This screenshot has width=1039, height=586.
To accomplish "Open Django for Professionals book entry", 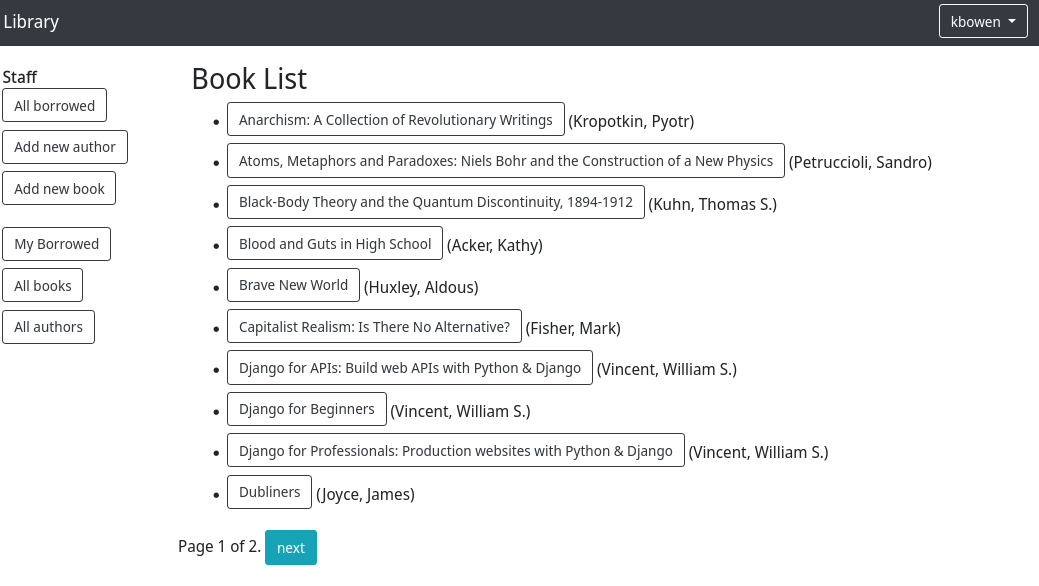I will 455,451.
